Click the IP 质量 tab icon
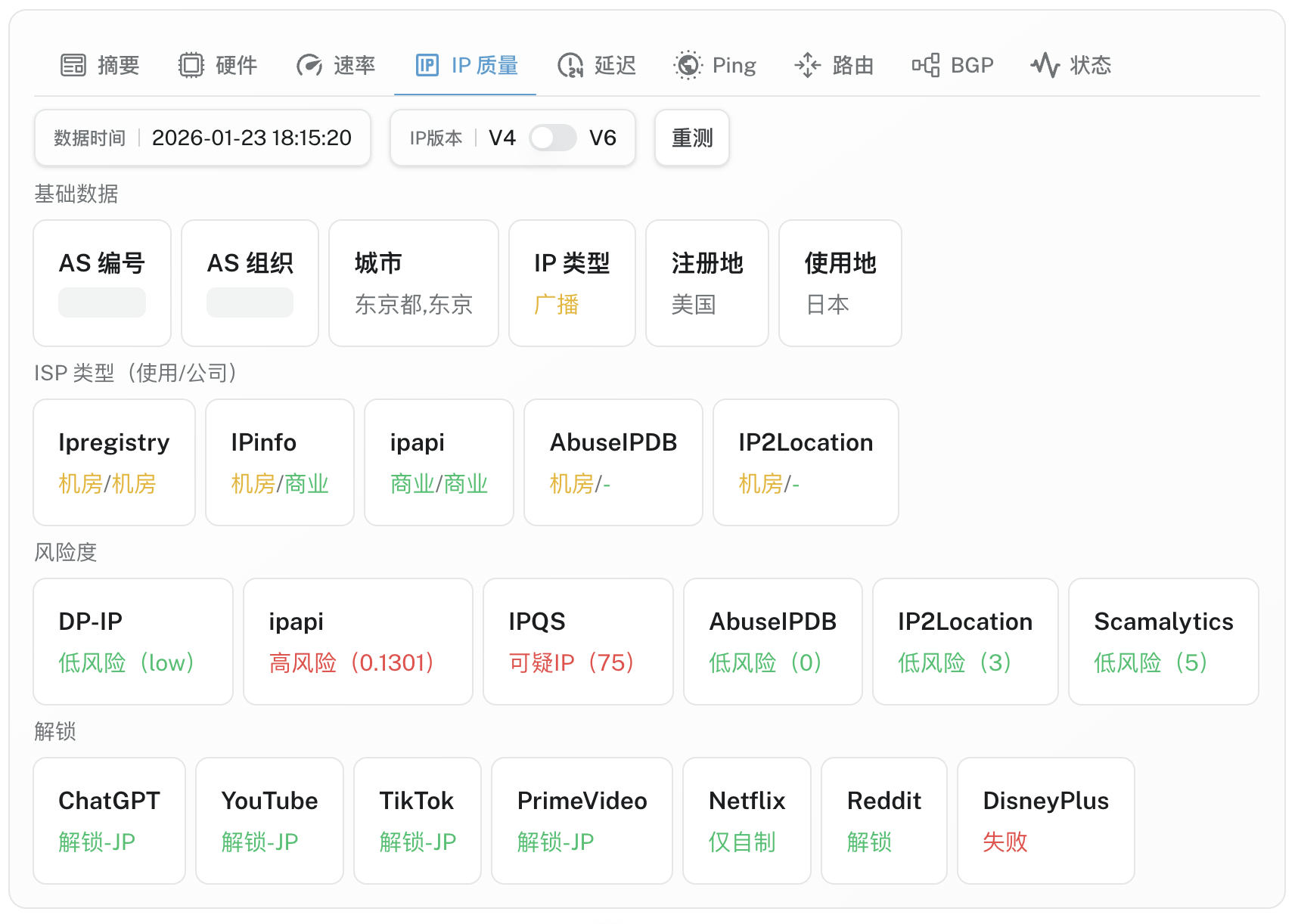 click(x=427, y=66)
